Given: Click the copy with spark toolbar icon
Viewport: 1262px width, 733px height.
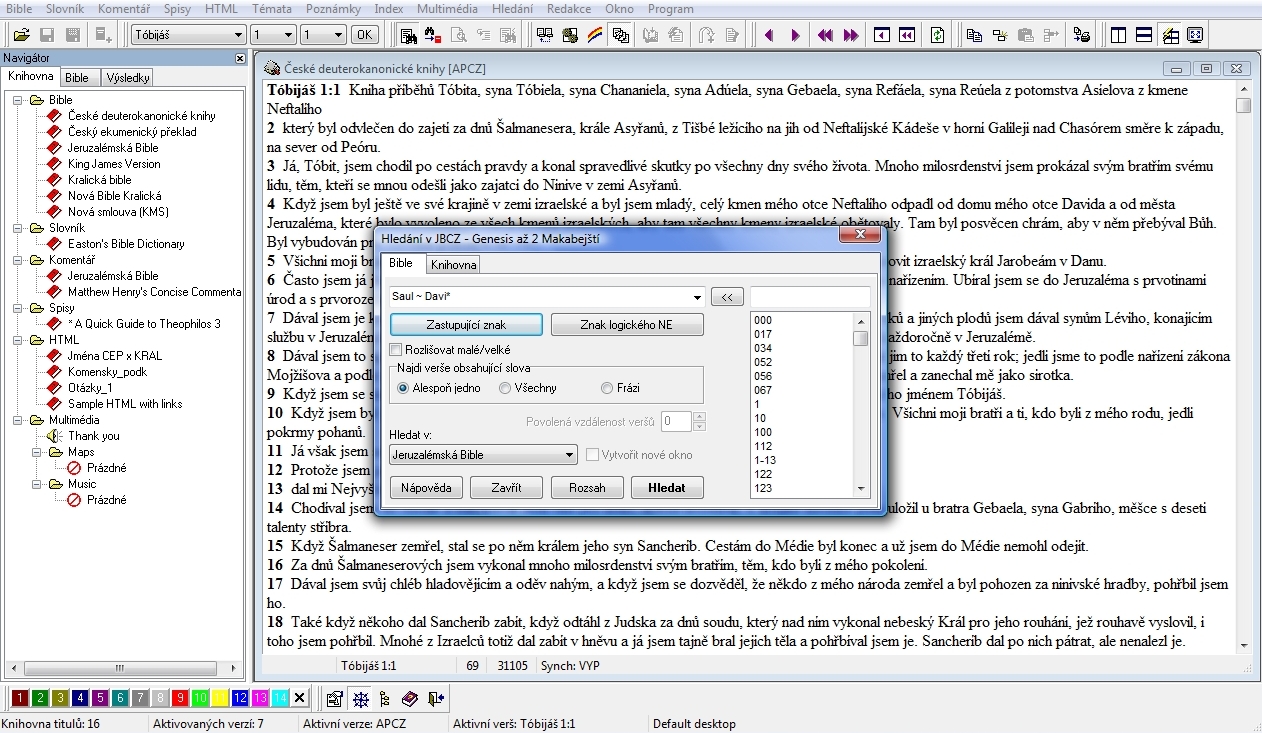Looking at the screenshot, I should pos(999,35).
